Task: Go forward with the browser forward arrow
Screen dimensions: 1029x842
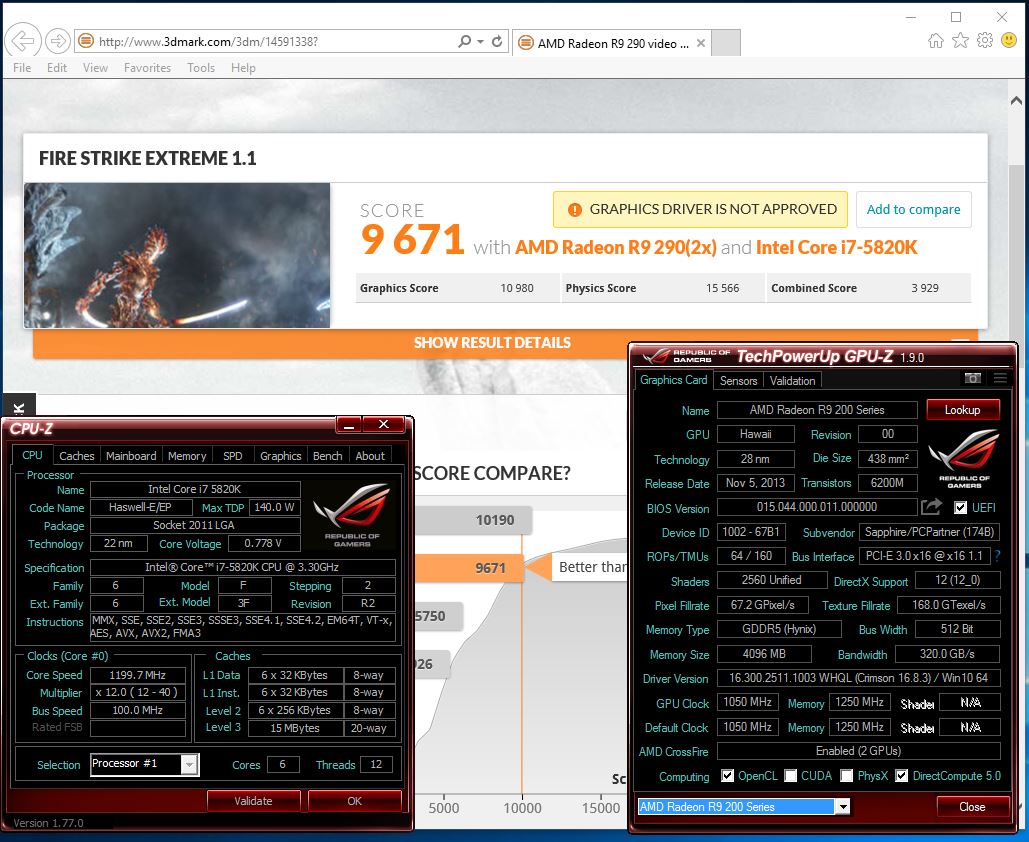Action: tap(58, 41)
